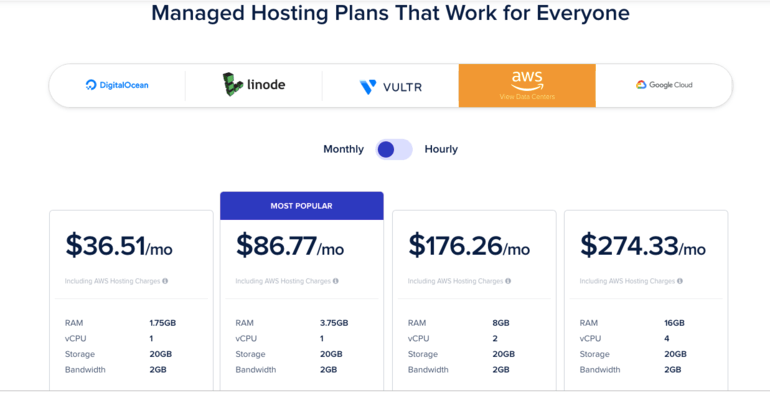Viewport: 770px width, 393px height.
Task: Choose the $176.26/mo plan price
Action: click(469, 246)
